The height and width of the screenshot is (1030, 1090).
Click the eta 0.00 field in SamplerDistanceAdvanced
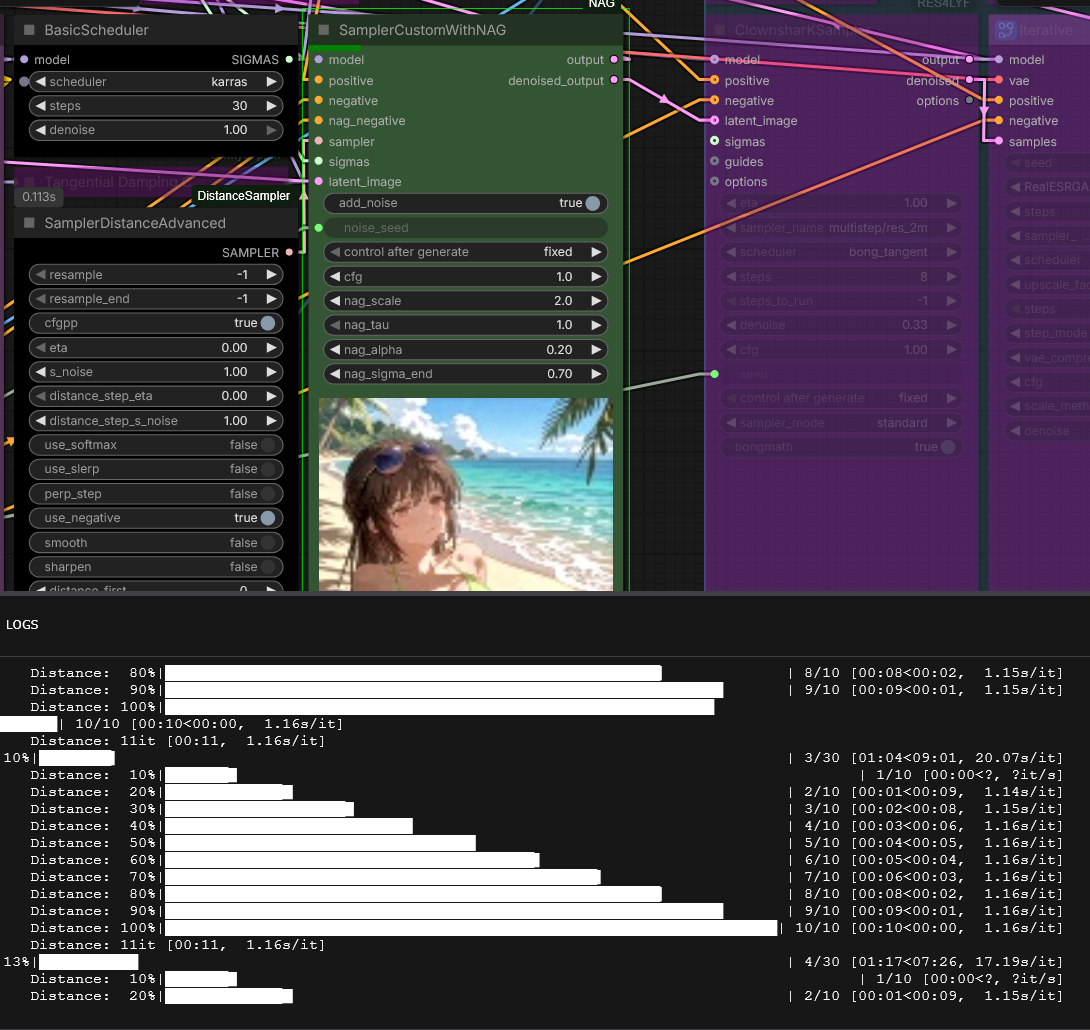point(156,348)
